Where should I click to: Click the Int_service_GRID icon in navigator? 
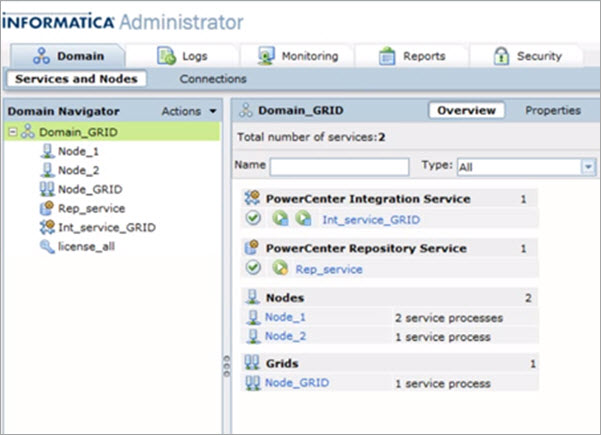pos(47,227)
